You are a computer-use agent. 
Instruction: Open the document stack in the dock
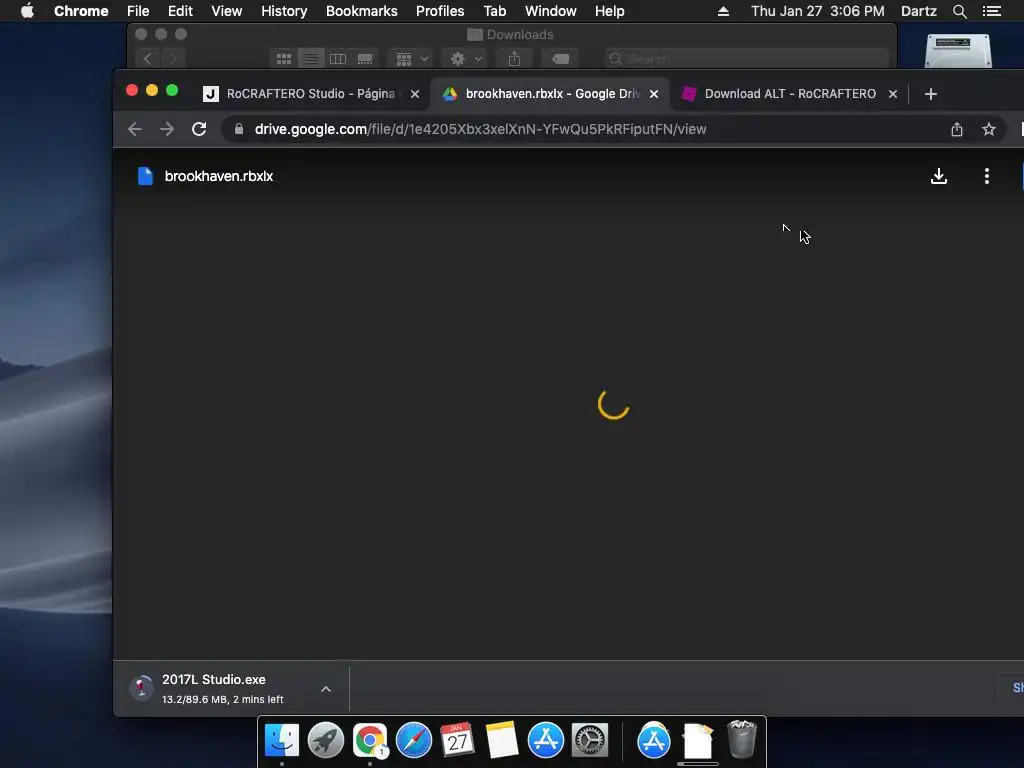[x=697, y=740]
